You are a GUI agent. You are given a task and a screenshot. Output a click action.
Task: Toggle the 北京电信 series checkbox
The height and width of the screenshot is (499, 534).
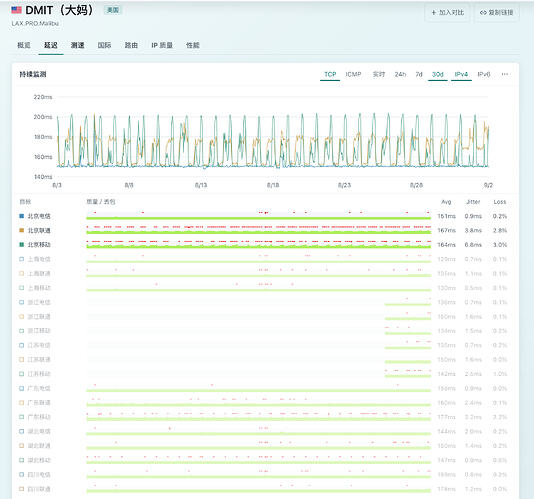click(21, 216)
